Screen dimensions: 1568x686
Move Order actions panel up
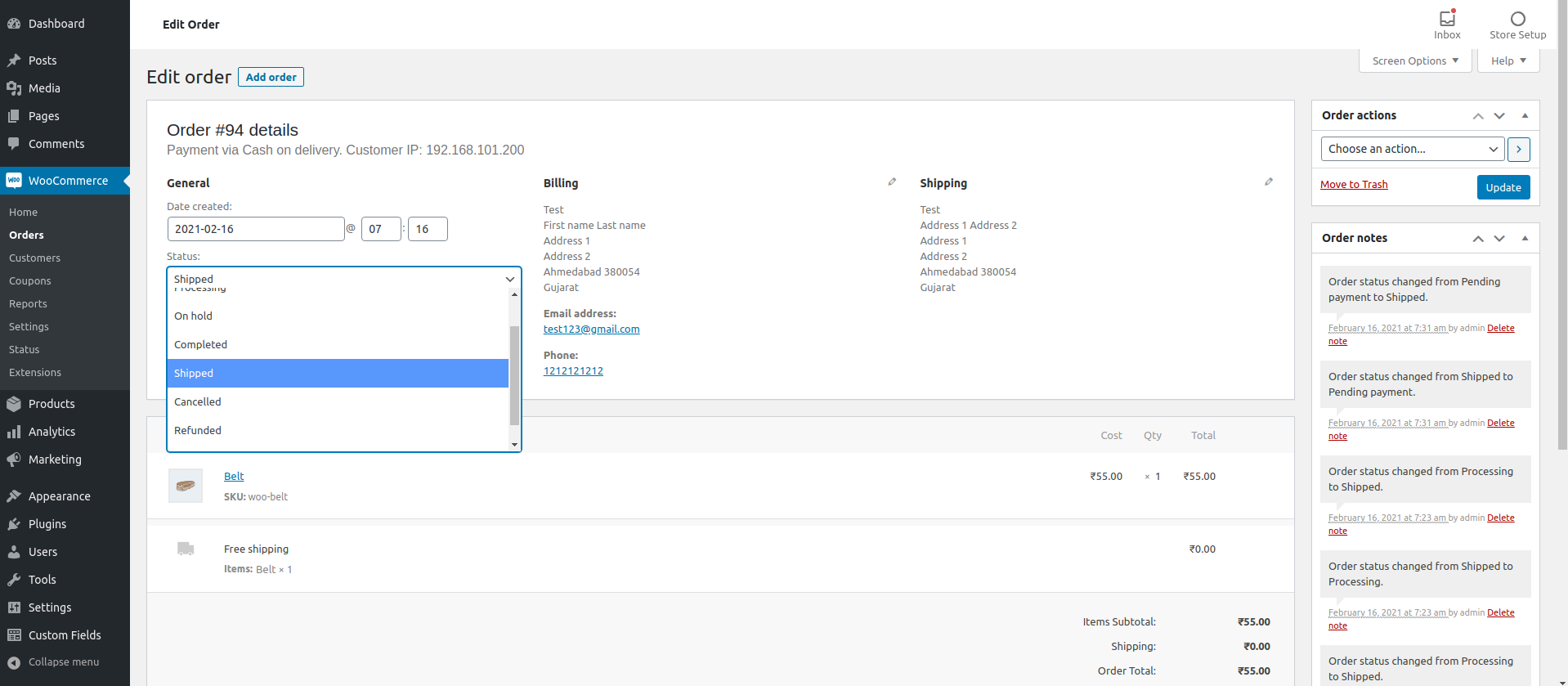point(1478,116)
